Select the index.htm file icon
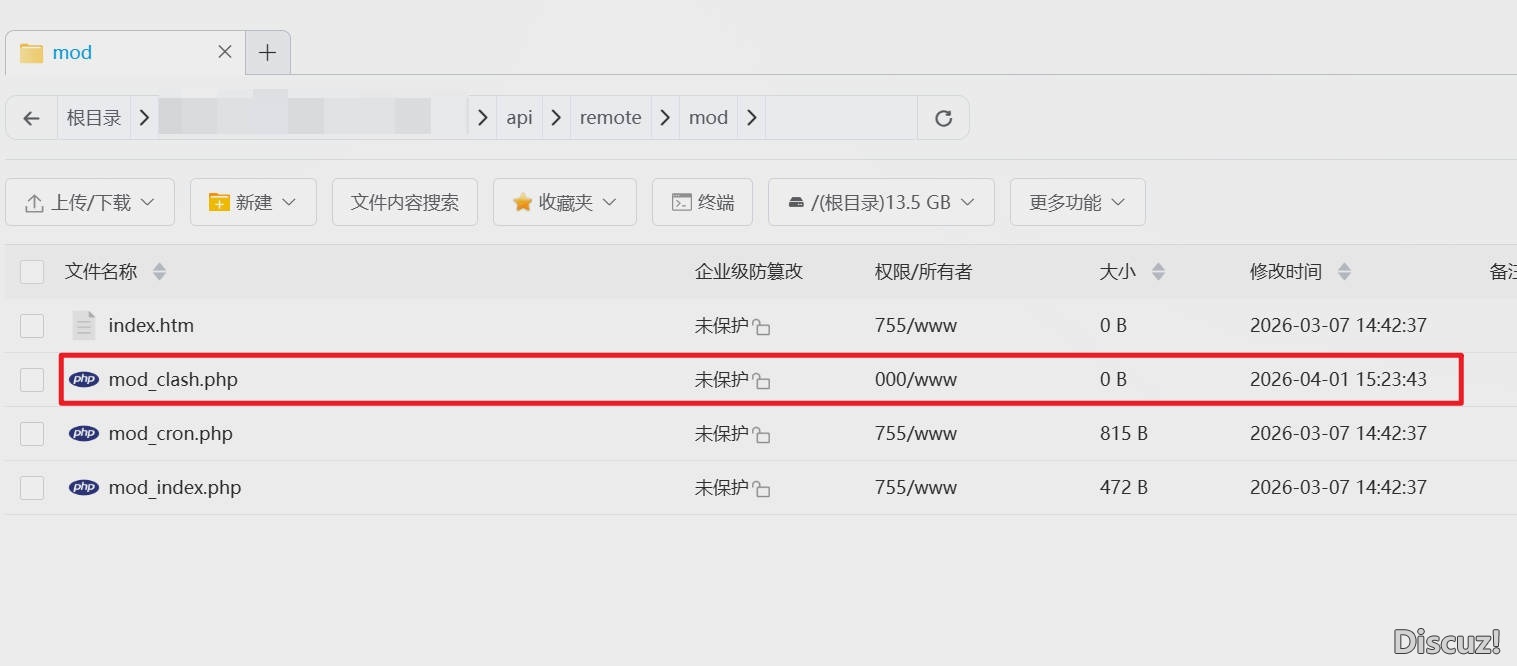This screenshot has width=1517, height=666. click(83, 324)
